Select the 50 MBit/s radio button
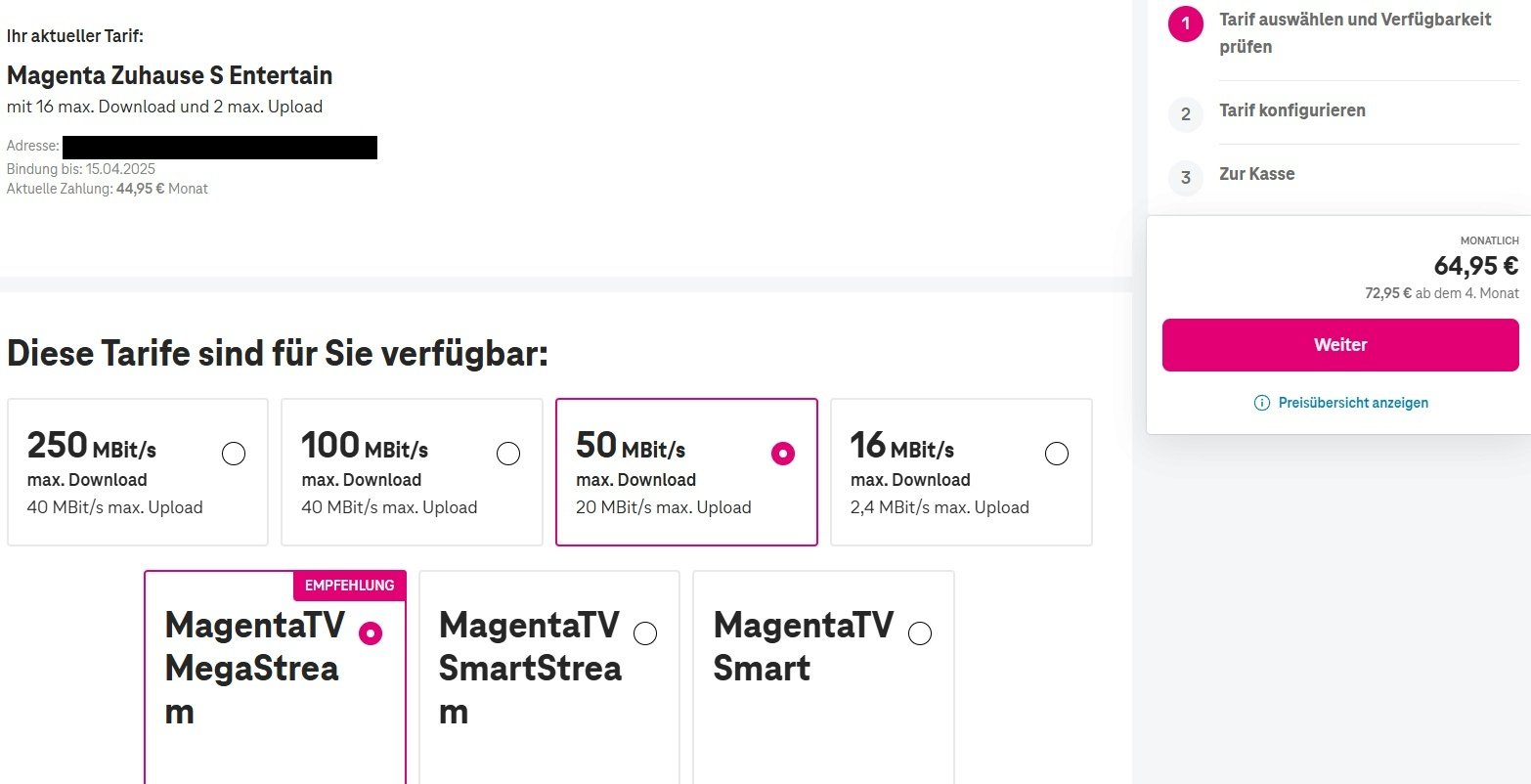The height and width of the screenshot is (784, 1531). pyautogui.click(x=783, y=454)
